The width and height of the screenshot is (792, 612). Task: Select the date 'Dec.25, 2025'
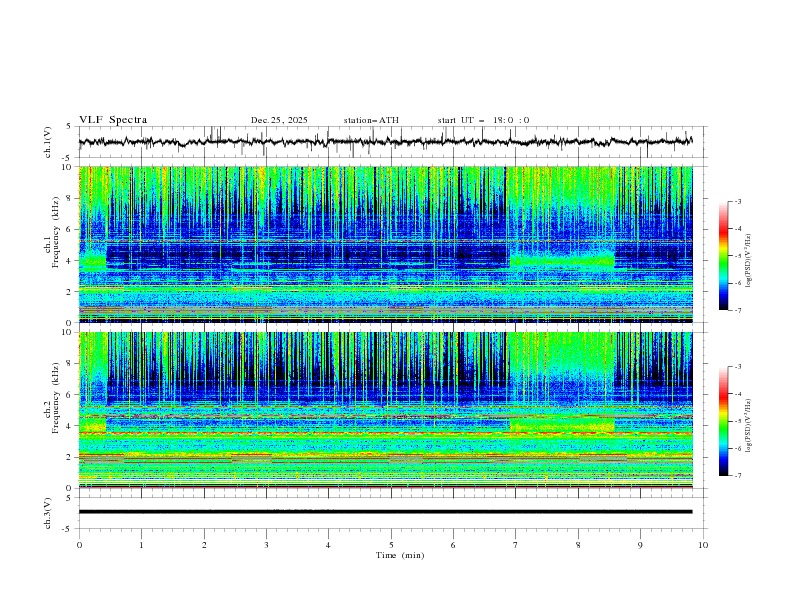tap(279, 120)
